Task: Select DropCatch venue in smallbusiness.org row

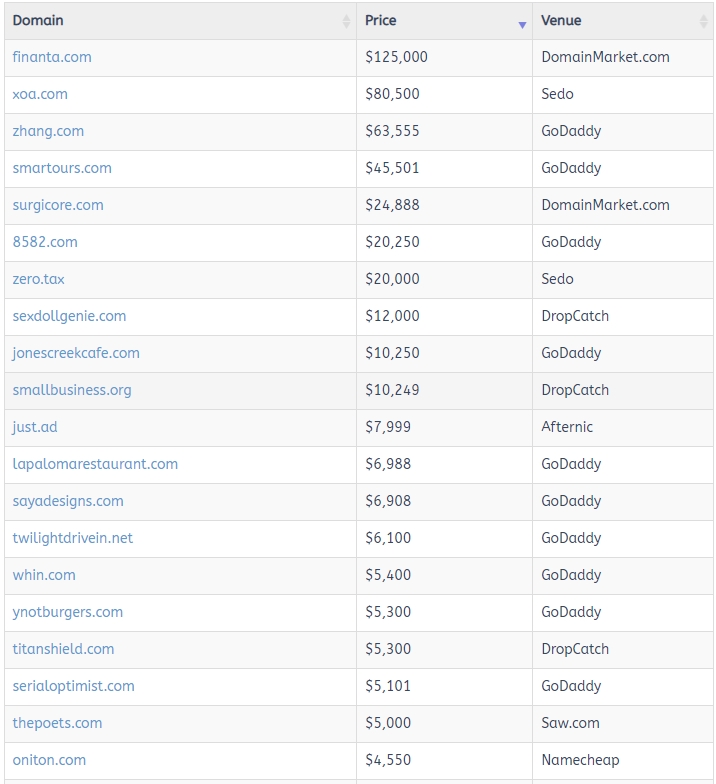Action: (576, 390)
